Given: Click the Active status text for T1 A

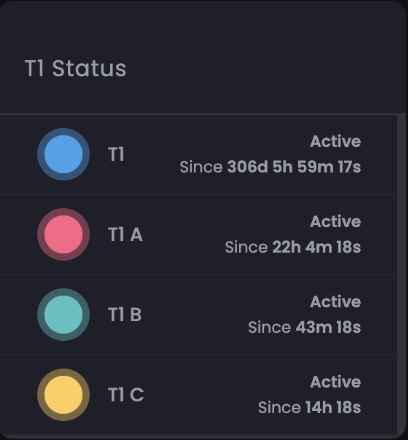Looking at the screenshot, I should coord(335,221).
